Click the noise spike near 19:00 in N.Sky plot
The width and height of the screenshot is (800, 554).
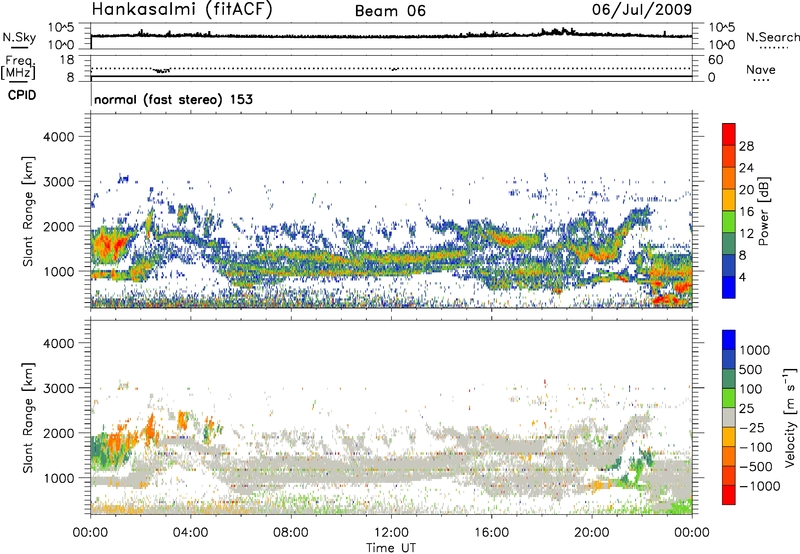(563, 31)
